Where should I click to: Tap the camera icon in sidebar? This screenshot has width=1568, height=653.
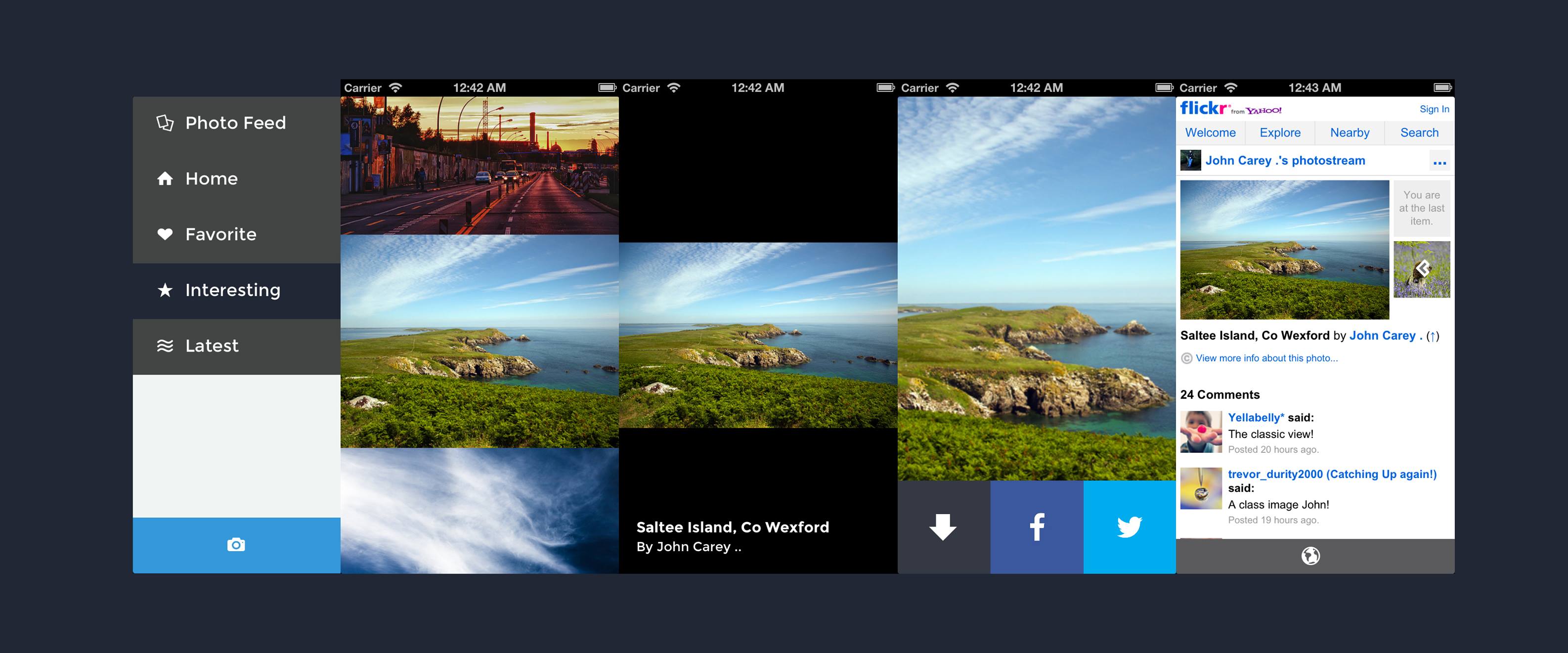pyautogui.click(x=236, y=545)
